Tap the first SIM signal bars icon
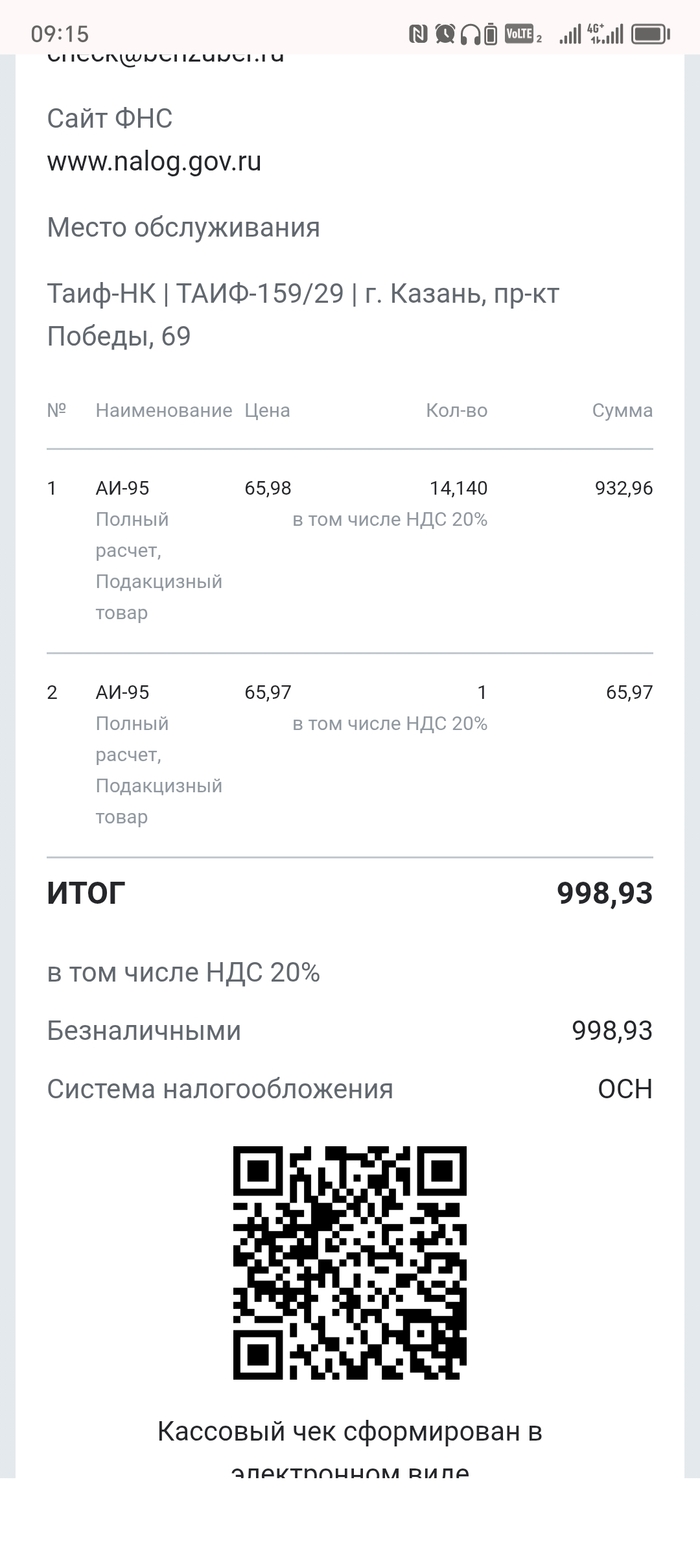700x1556 pixels. (570, 34)
